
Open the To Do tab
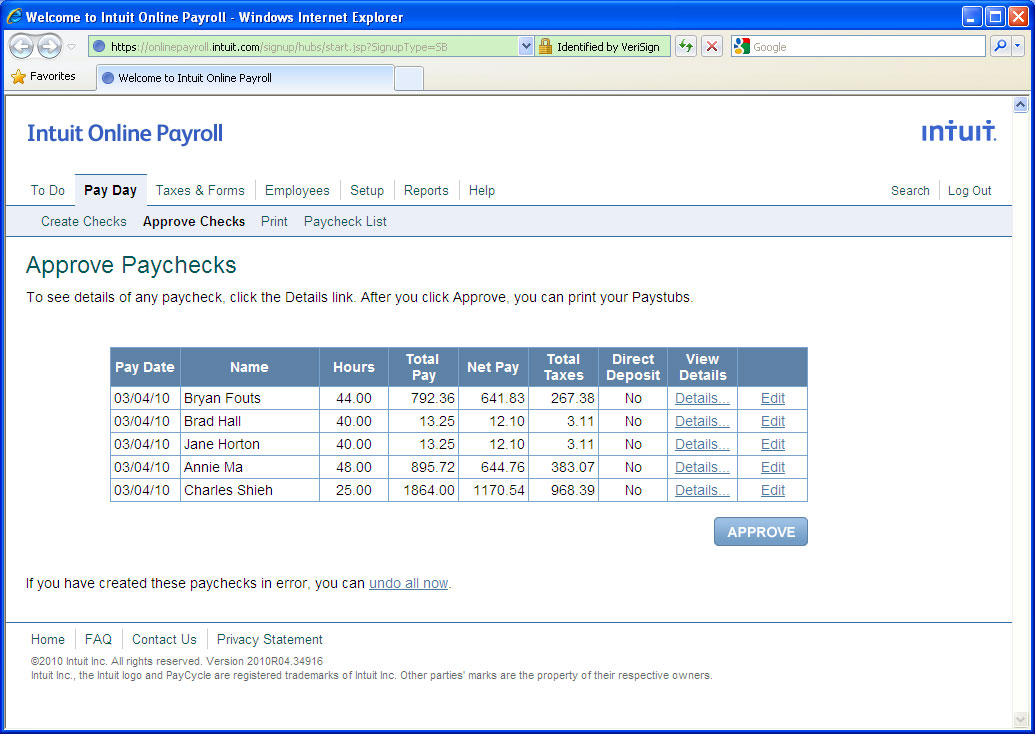(x=48, y=190)
